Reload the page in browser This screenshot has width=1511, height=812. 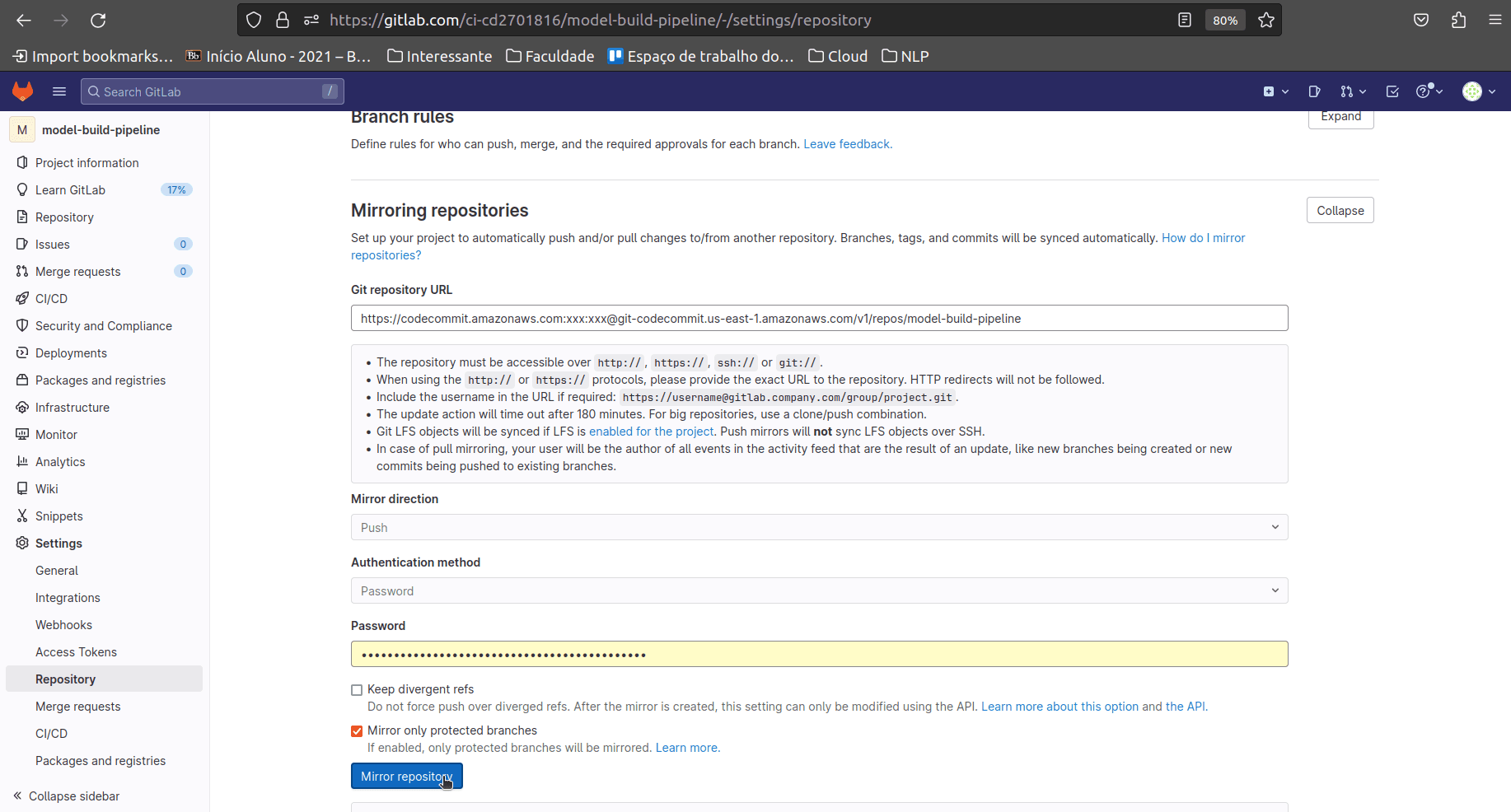point(98,20)
